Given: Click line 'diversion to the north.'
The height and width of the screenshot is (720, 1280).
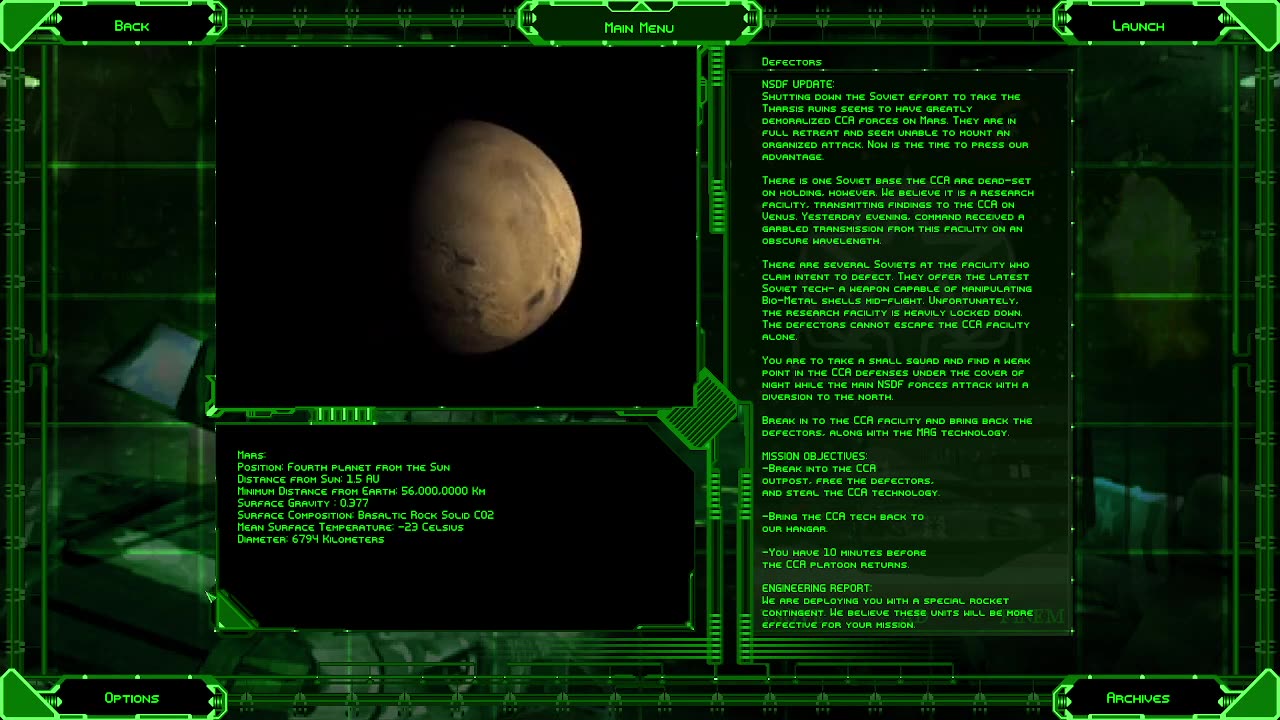Looking at the screenshot, I should coord(829,396).
